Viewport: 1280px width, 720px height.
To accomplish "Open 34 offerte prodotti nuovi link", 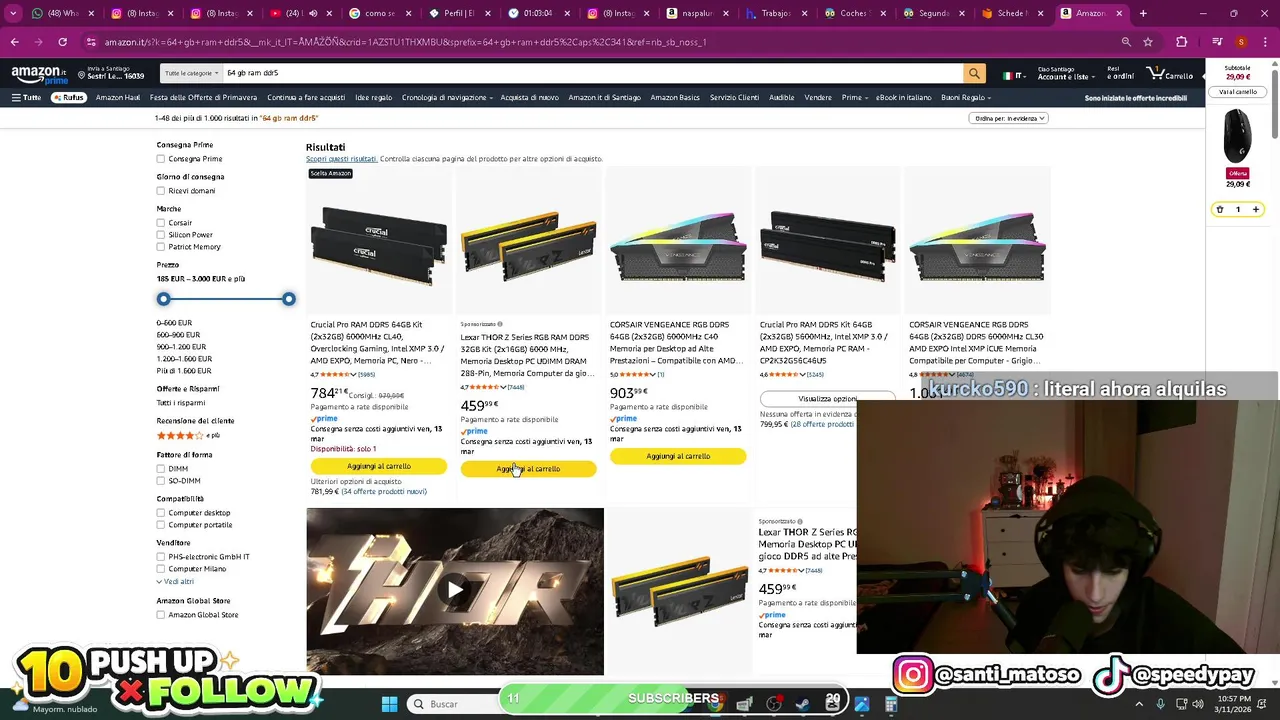I will [x=384, y=492].
